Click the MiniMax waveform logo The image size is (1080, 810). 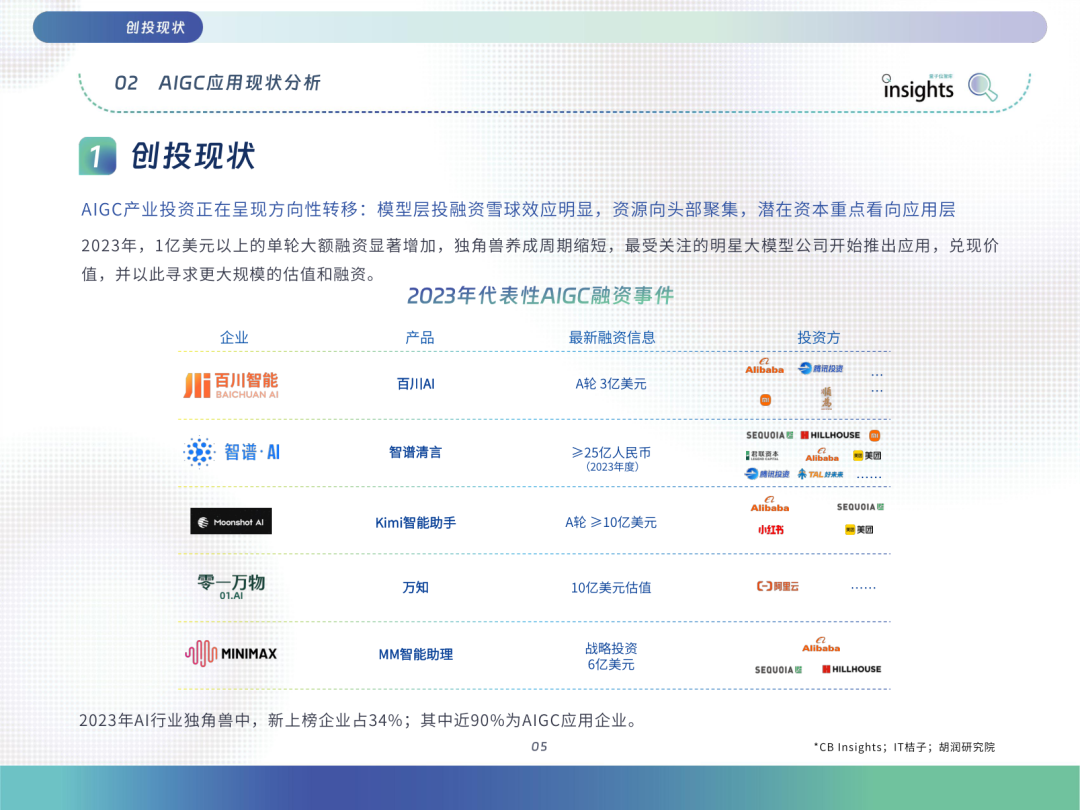231,653
